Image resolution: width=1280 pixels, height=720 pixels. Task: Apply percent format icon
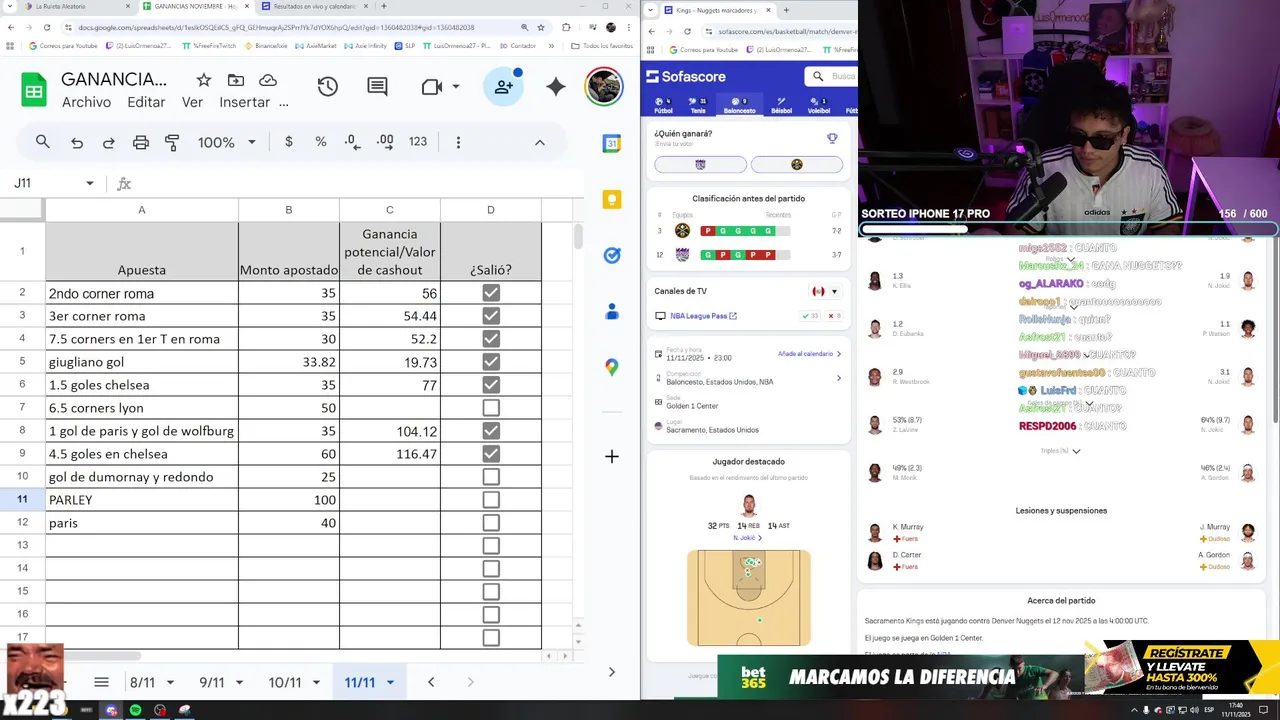[x=321, y=142]
